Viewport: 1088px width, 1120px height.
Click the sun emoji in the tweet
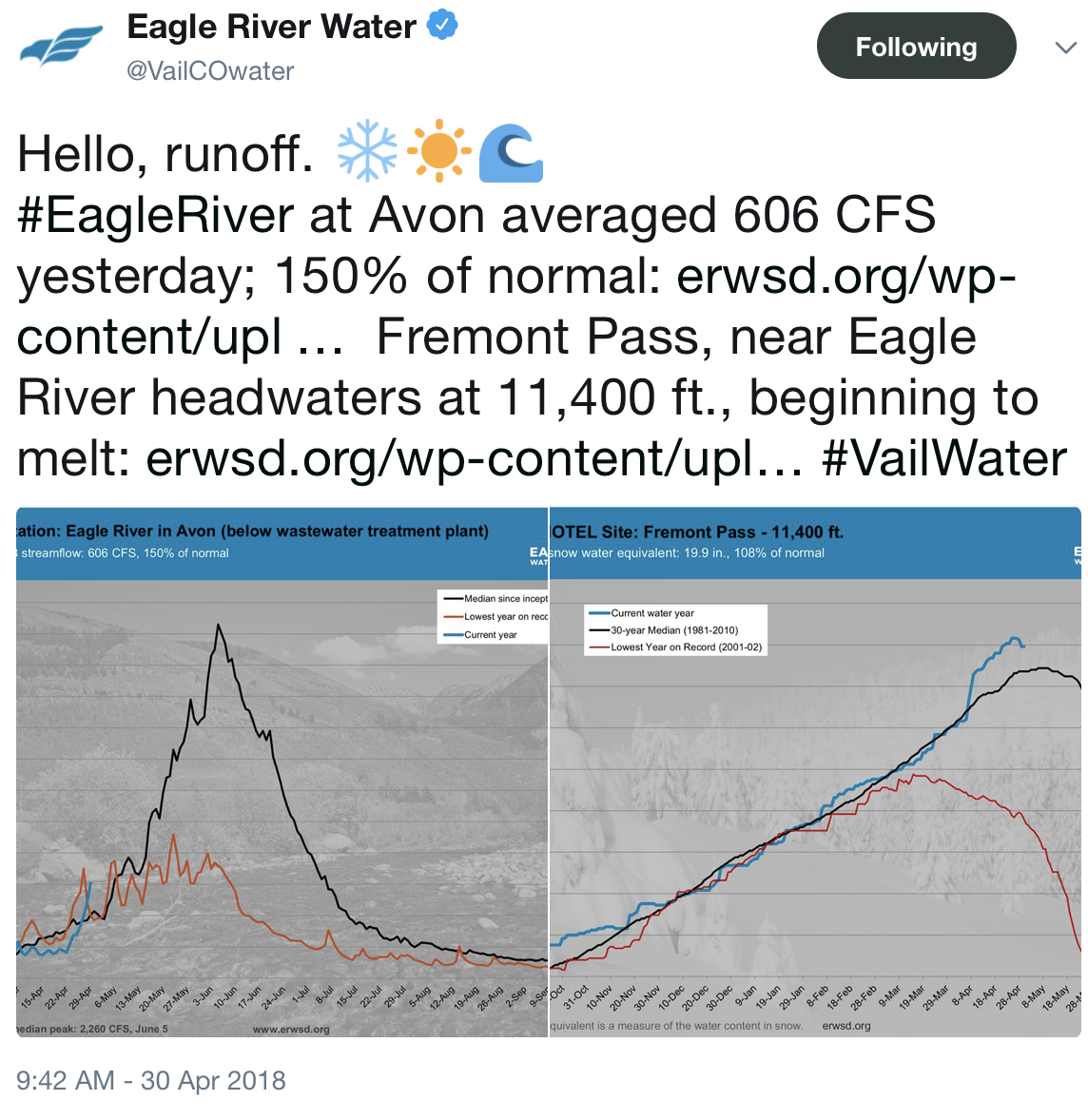pyautogui.click(x=438, y=151)
